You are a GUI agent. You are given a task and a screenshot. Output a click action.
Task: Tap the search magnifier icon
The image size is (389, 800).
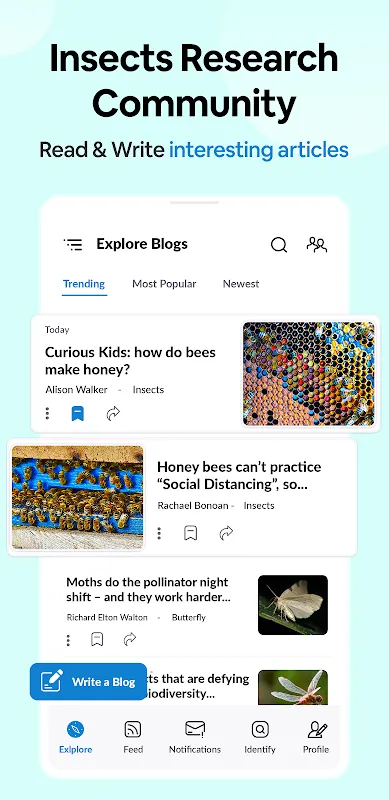(279, 245)
